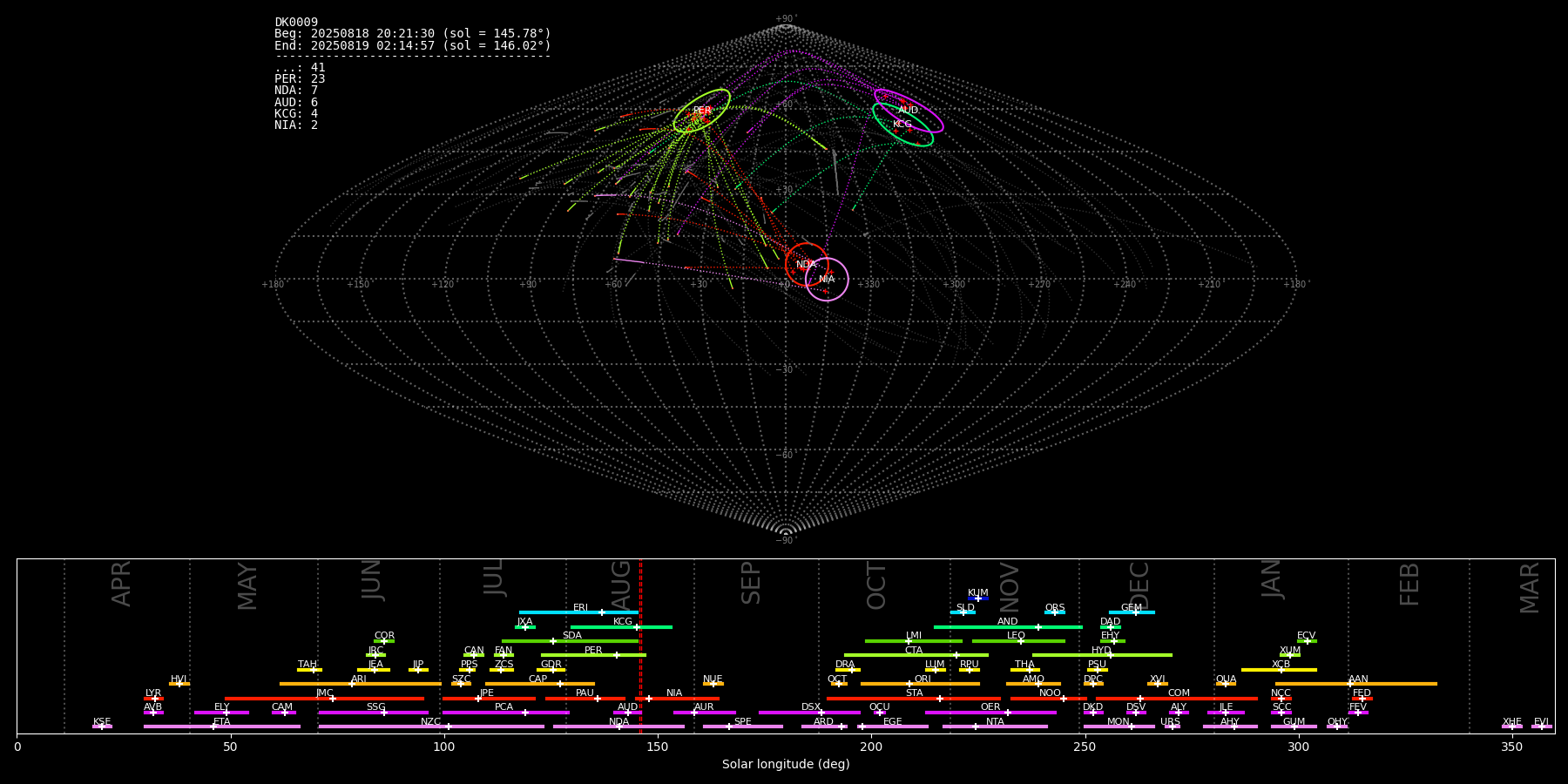Click the AUD radiant label on the sky map
The width and height of the screenshot is (1568, 784).
pos(908,111)
